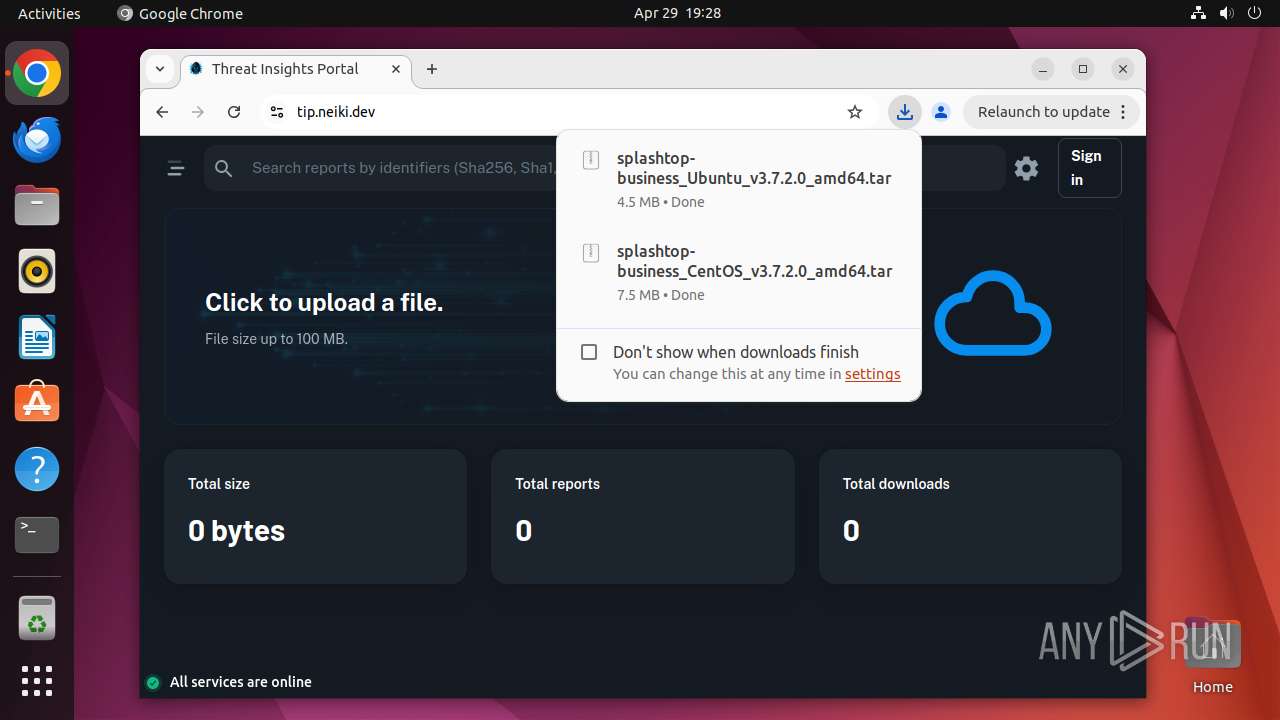
Task: Open the Help icon in dock
Action: pyautogui.click(x=37, y=469)
